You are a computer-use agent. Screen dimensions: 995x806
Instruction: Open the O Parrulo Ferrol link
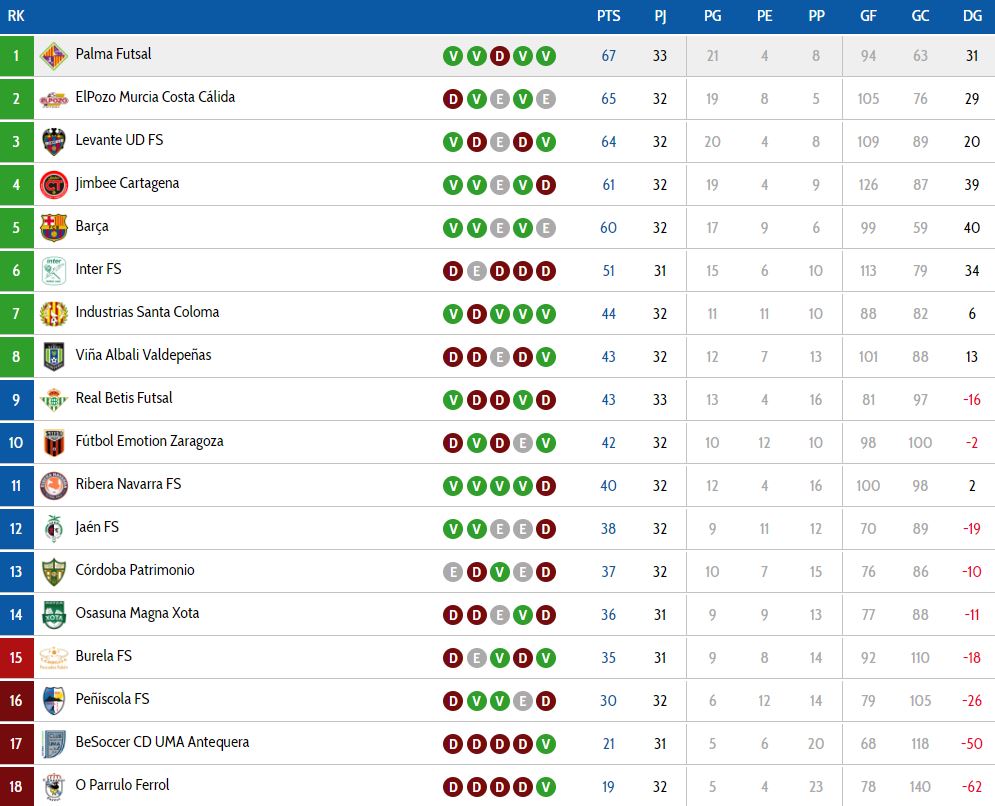click(122, 785)
